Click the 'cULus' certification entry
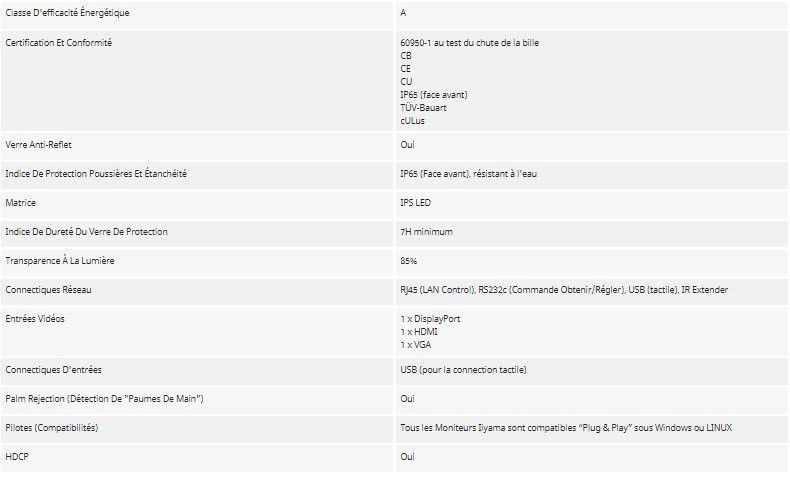Image resolution: width=790 pixels, height=483 pixels. (x=412, y=121)
